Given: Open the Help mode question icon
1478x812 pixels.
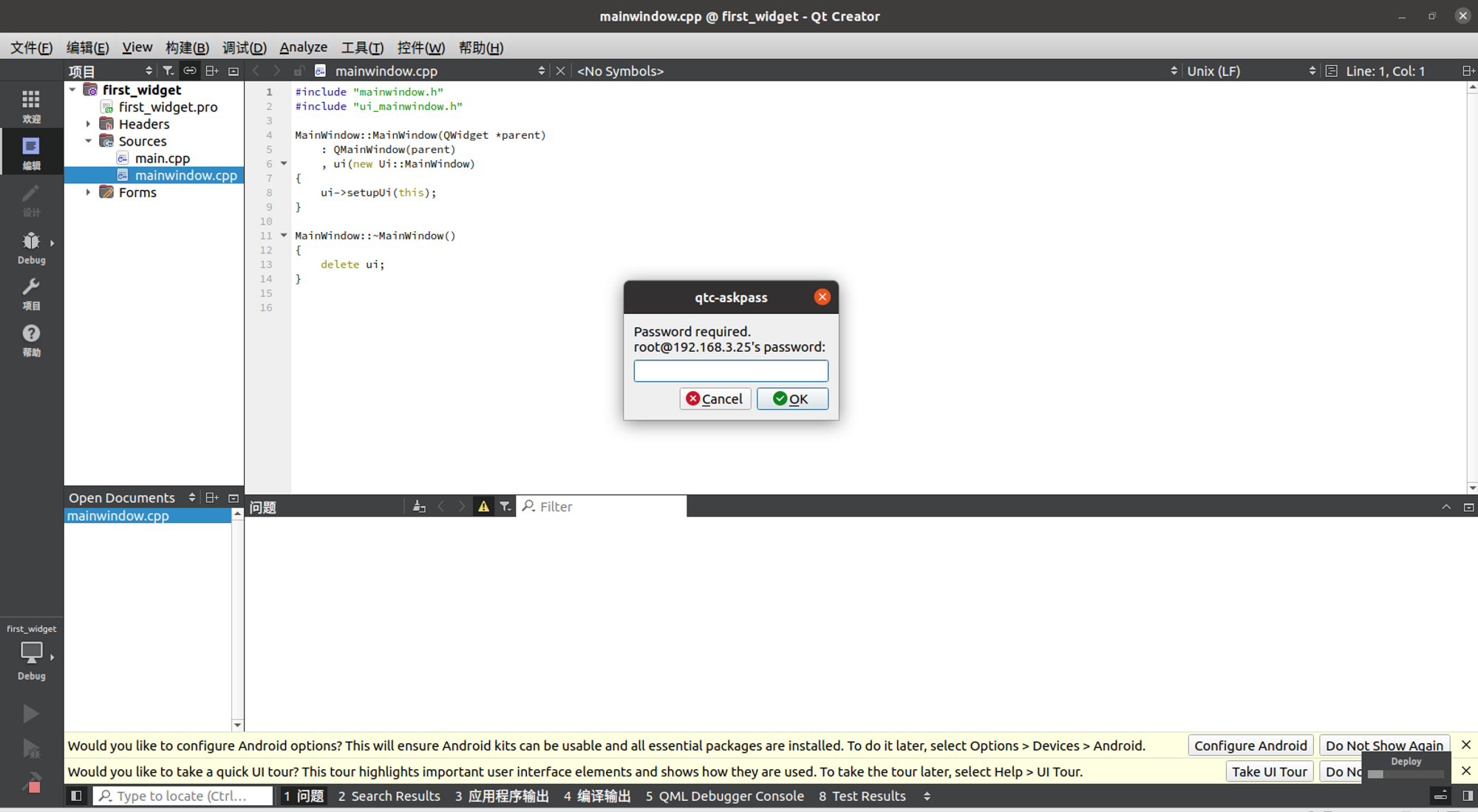Looking at the screenshot, I should tap(31, 340).
